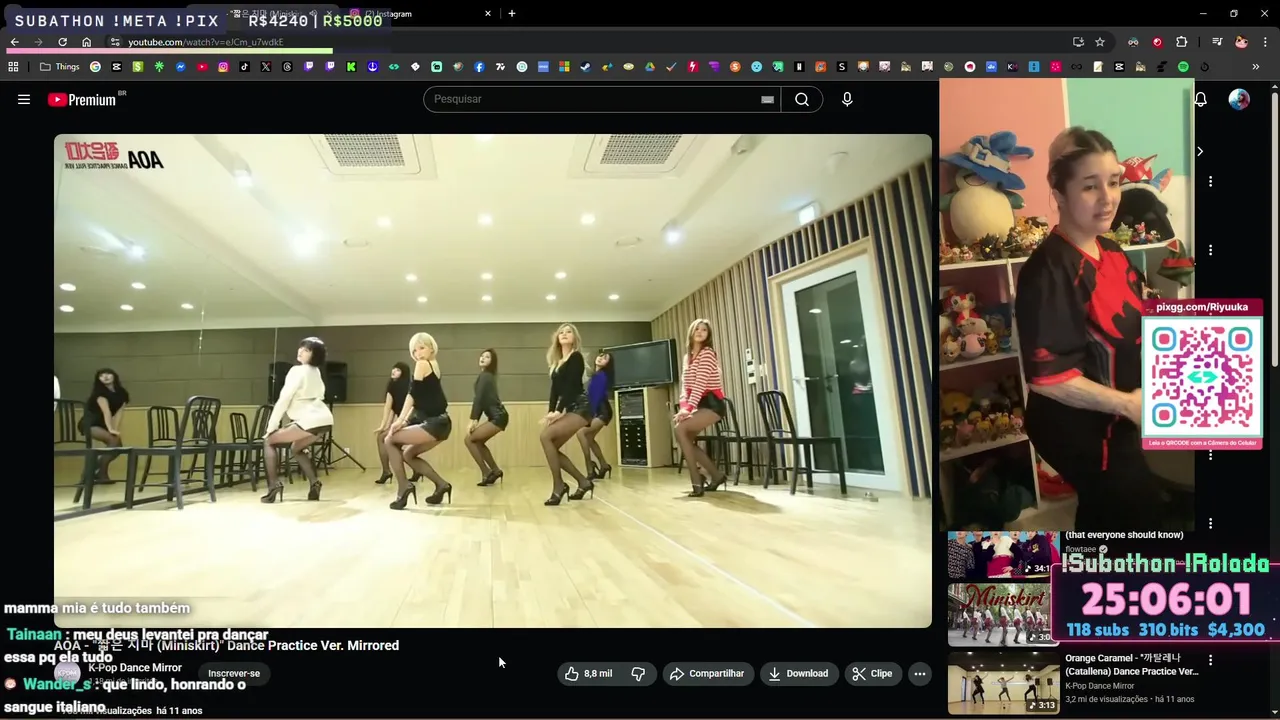Open the Things bookmarks folder
This screenshot has height=720, width=1280.
pyautogui.click(x=60, y=67)
